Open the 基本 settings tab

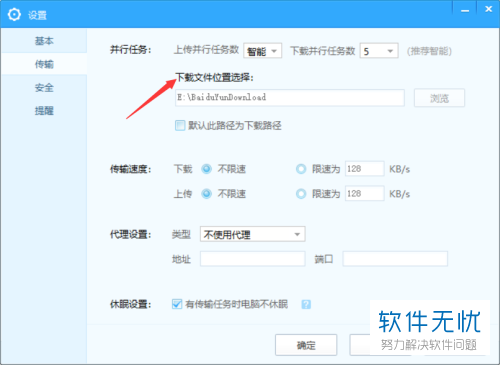pos(44,41)
